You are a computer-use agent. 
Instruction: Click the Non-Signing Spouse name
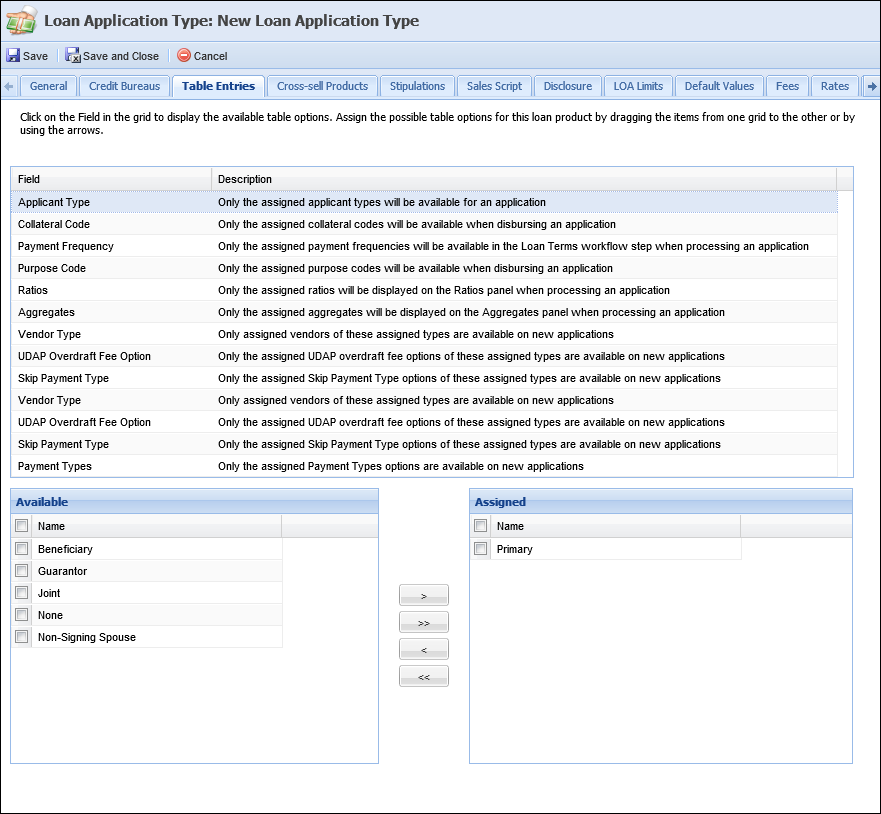[x=87, y=637]
